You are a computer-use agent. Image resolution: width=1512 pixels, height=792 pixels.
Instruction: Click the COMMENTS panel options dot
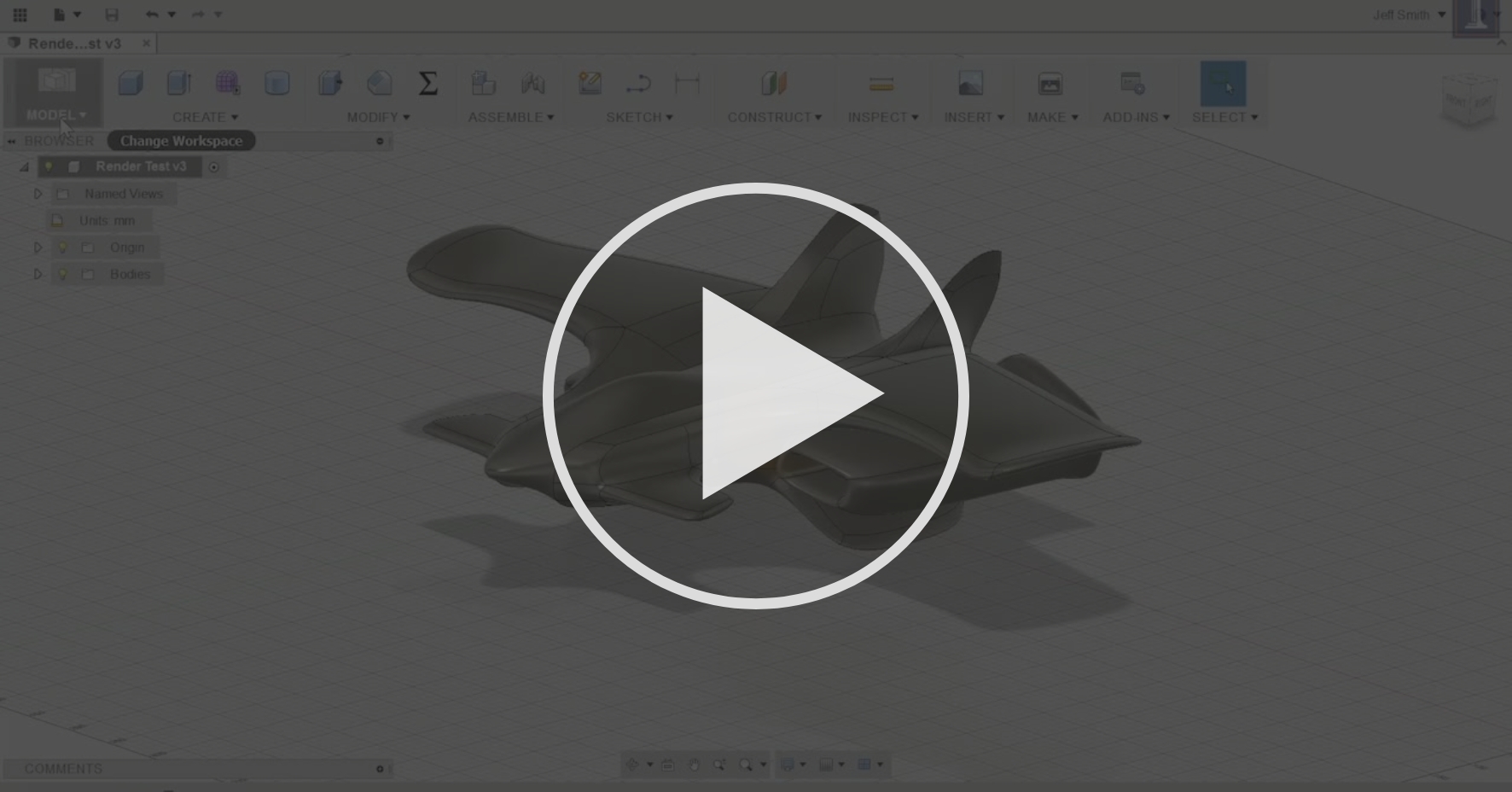[x=380, y=769]
